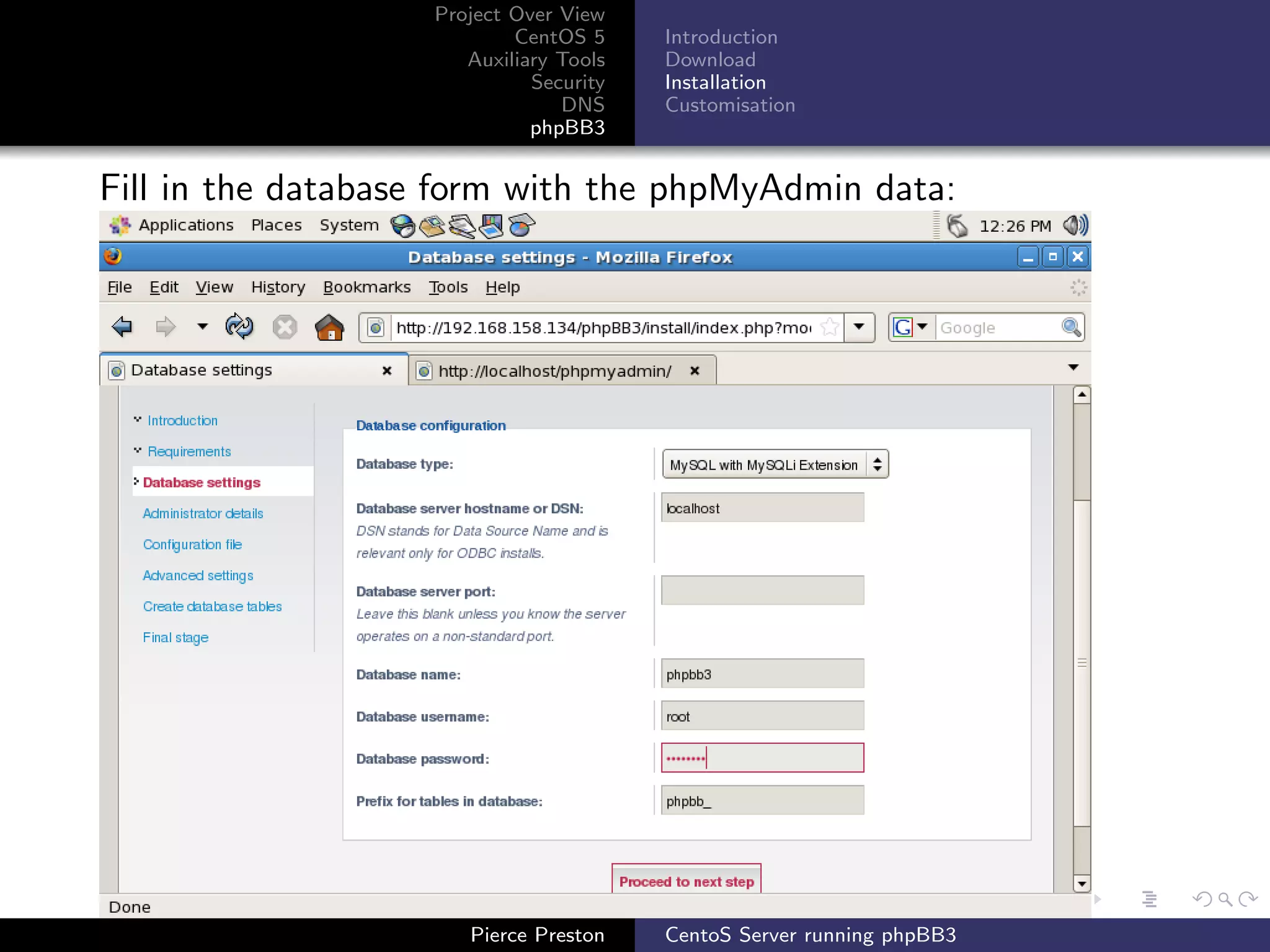Open the Edit menu
The height and width of the screenshot is (952, 1270).
click(x=164, y=288)
